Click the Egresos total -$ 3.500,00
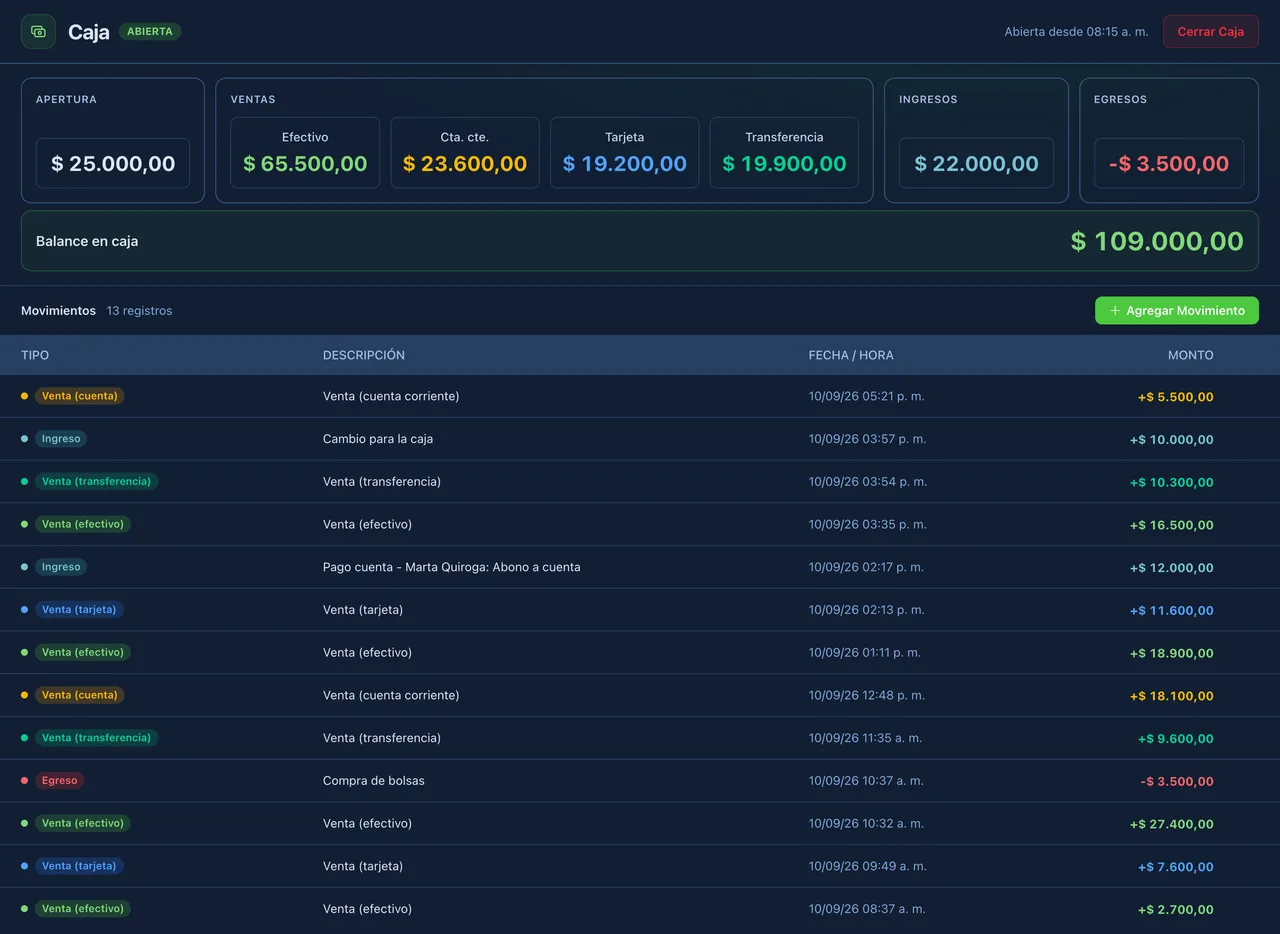1280x934 pixels. click(1169, 163)
